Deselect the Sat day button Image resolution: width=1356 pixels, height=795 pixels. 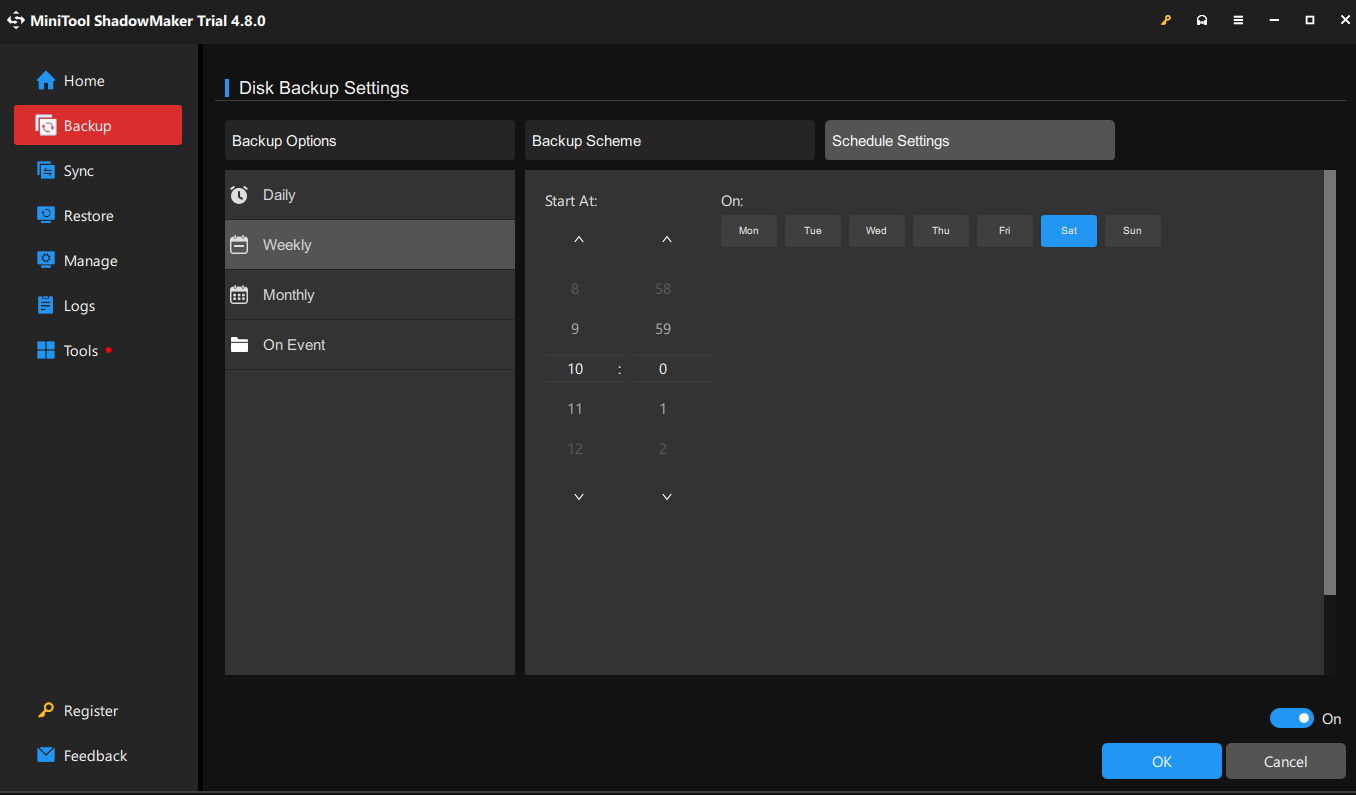click(1068, 231)
